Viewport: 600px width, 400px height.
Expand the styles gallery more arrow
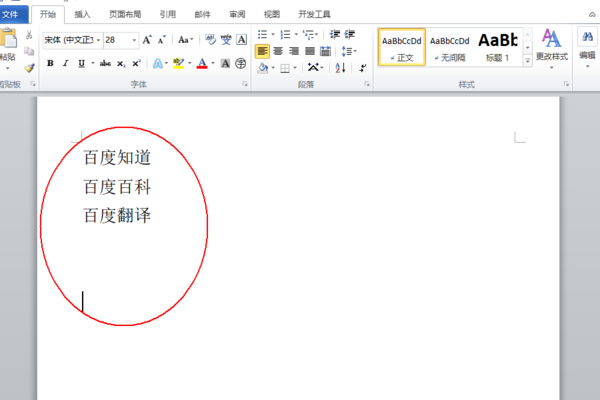click(x=528, y=60)
